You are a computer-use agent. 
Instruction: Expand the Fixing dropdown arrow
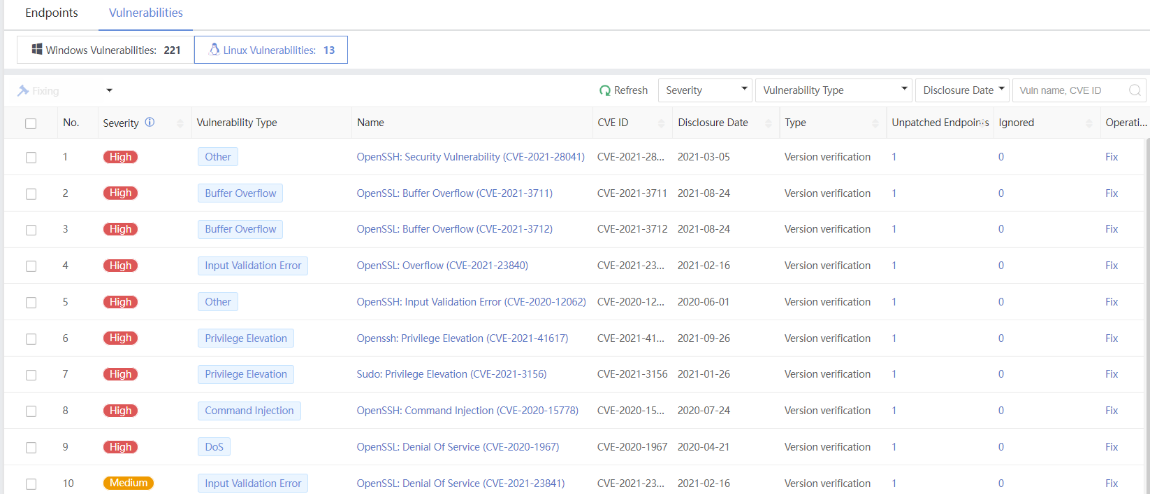(109, 90)
